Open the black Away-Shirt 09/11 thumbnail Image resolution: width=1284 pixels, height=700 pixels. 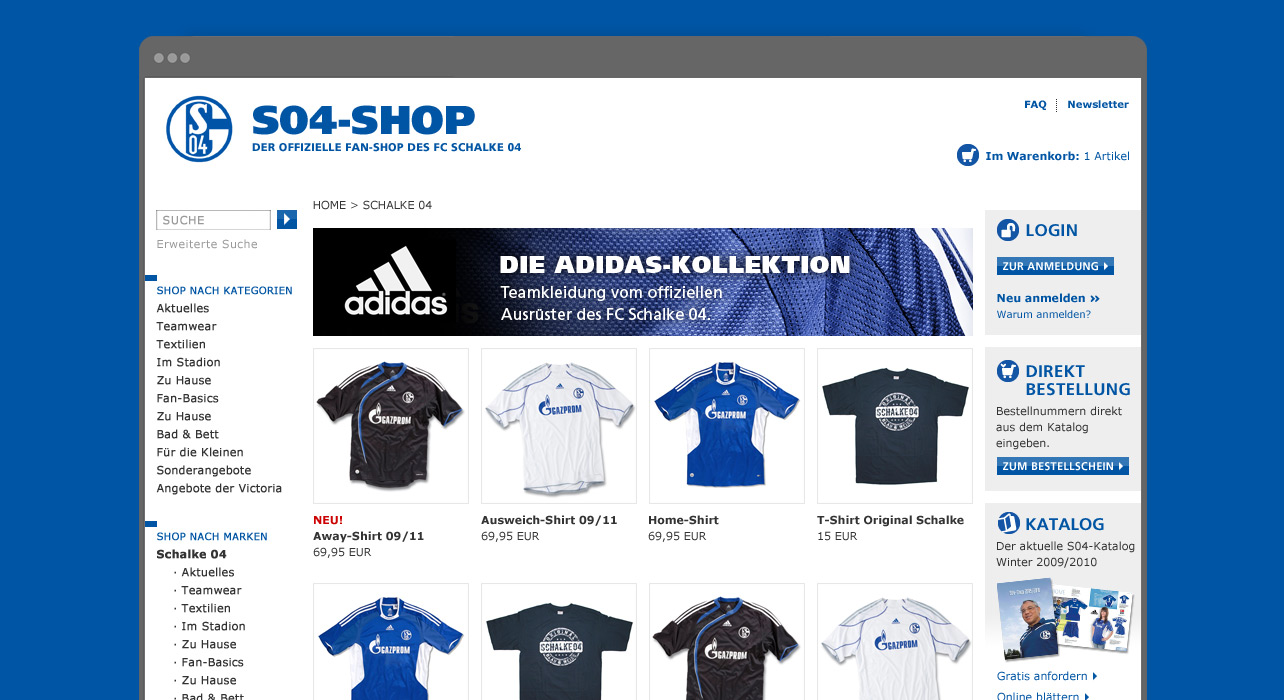click(x=391, y=426)
